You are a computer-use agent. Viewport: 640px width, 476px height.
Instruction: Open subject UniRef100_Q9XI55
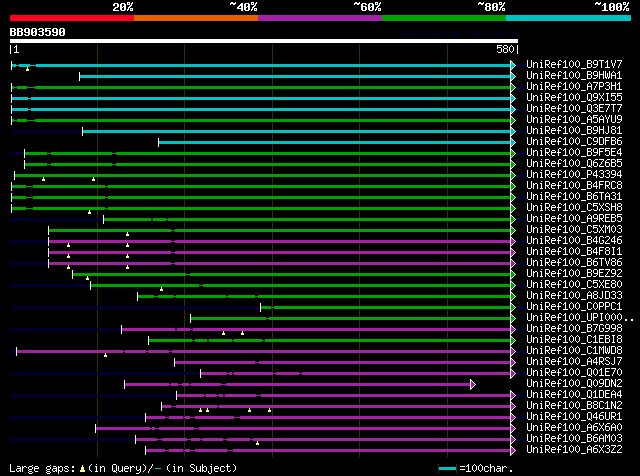tap(574, 98)
